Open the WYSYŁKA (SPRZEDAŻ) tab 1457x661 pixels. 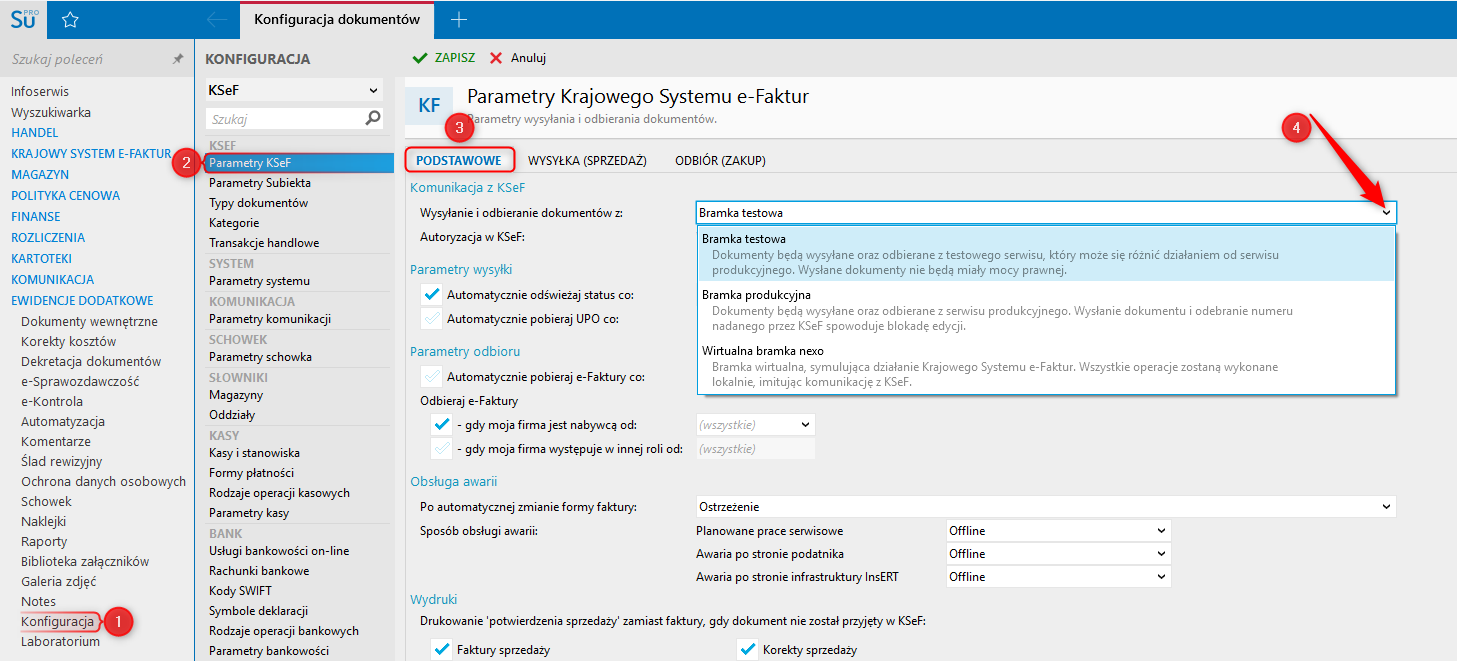(588, 160)
